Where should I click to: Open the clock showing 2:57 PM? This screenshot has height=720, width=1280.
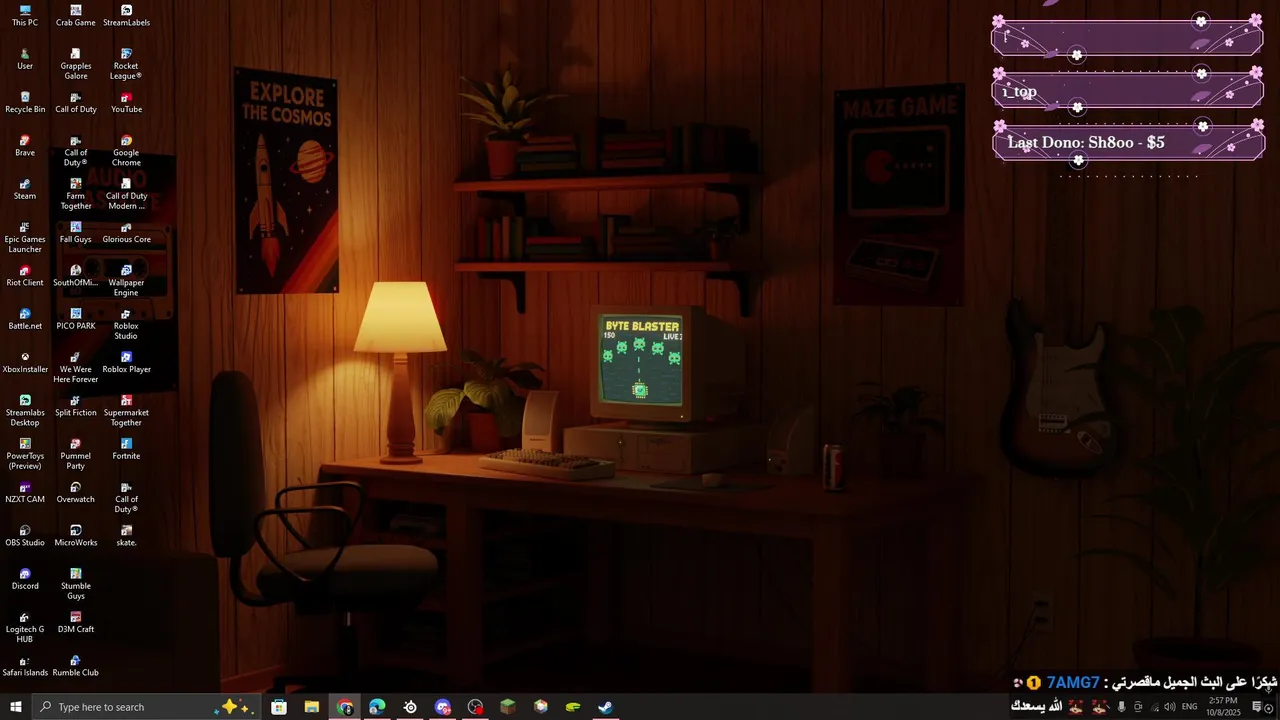click(x=1225, y=707)
